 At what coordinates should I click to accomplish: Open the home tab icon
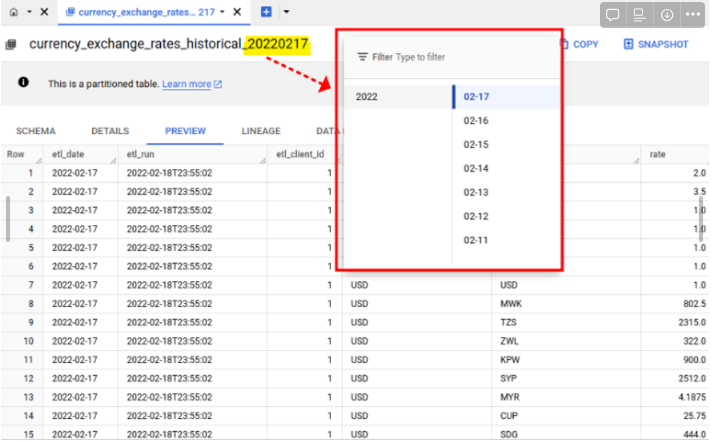(x=14, y=12)
